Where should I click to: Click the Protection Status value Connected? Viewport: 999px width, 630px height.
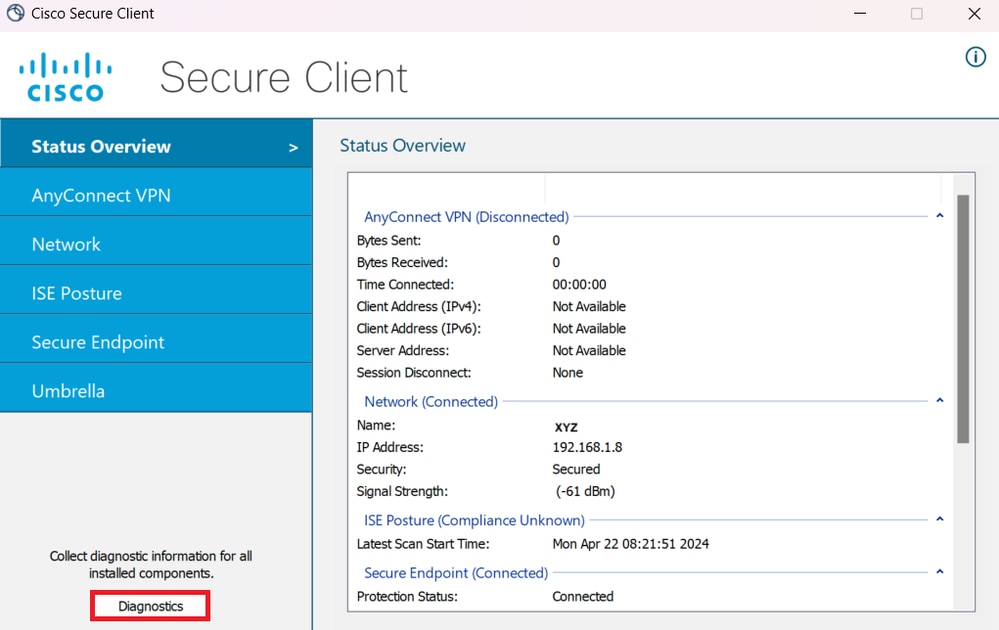tap(582, 597)
